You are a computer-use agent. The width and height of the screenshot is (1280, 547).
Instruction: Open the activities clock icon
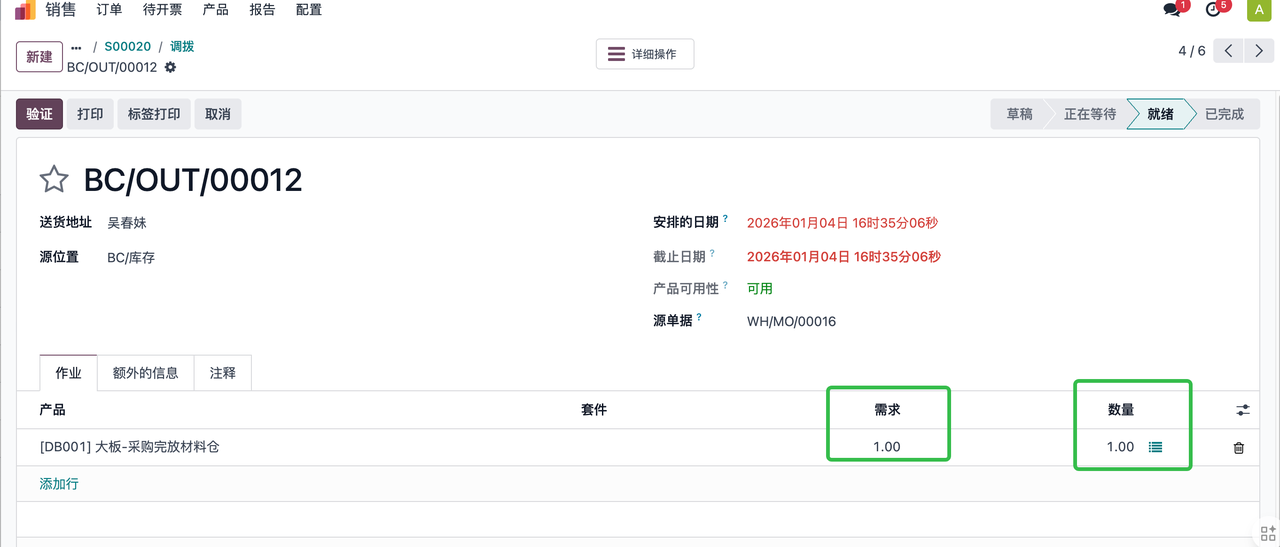(1214, 10)
